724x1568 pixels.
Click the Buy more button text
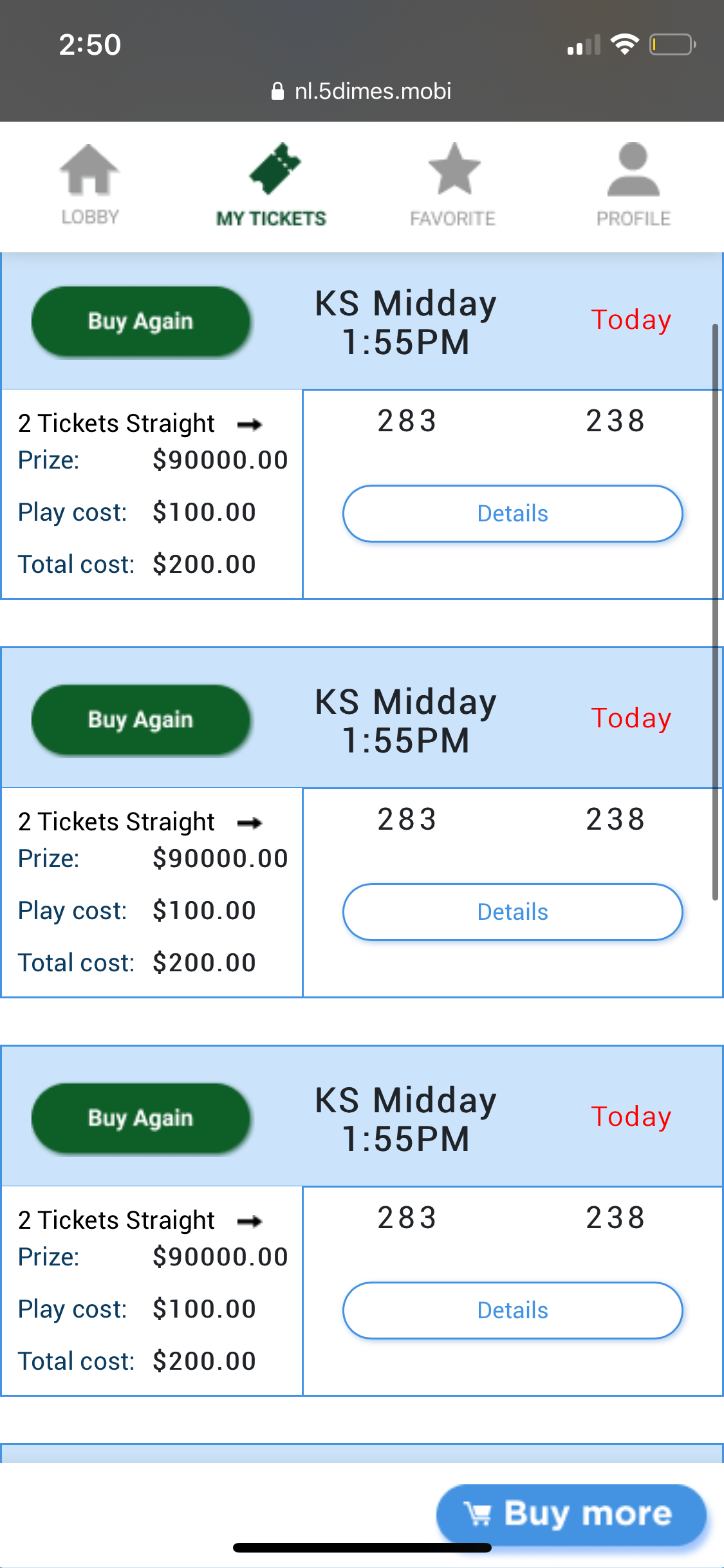click(588, 1513)
